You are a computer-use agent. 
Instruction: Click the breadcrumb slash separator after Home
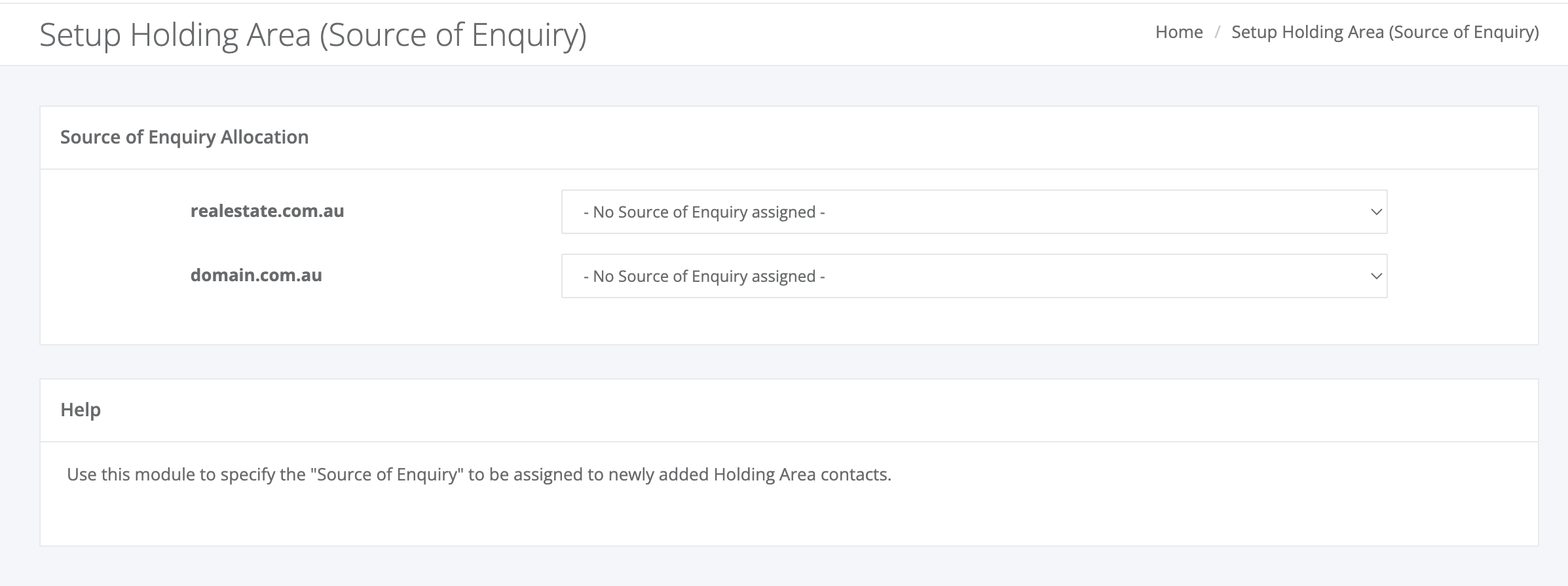1217,32
